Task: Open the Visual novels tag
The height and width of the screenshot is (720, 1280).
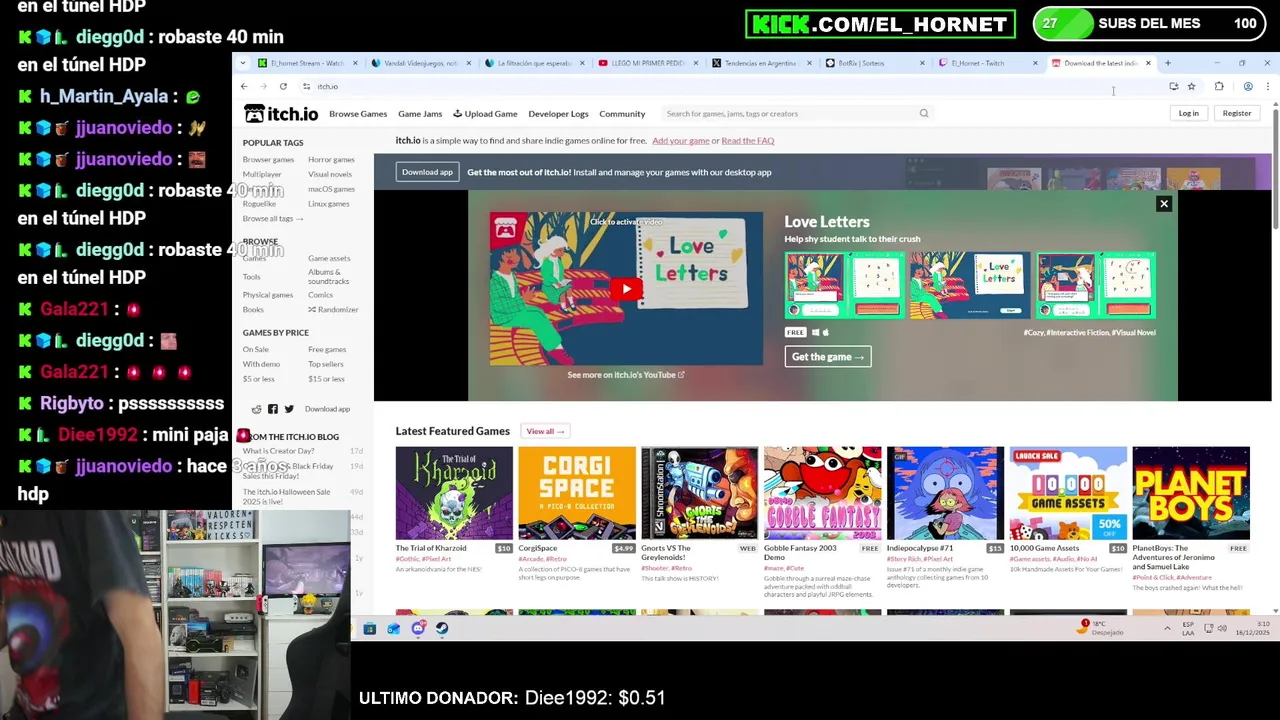Action: [330, 174]
